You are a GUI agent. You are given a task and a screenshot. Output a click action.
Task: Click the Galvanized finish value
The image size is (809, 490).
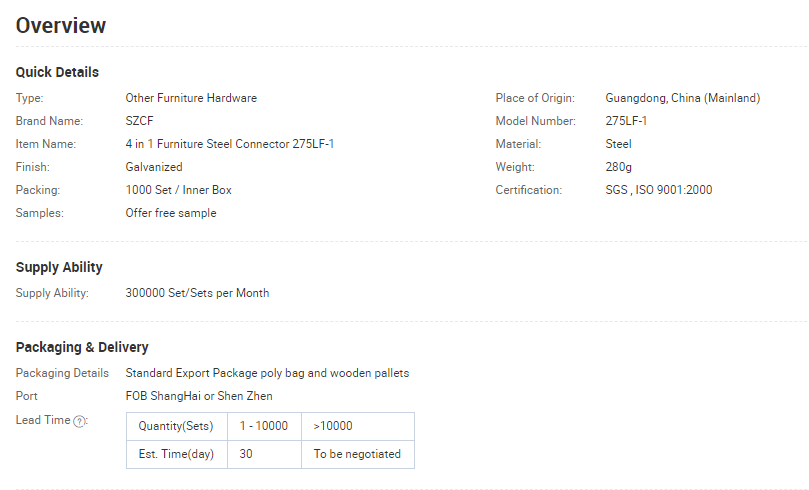(154, 167)
